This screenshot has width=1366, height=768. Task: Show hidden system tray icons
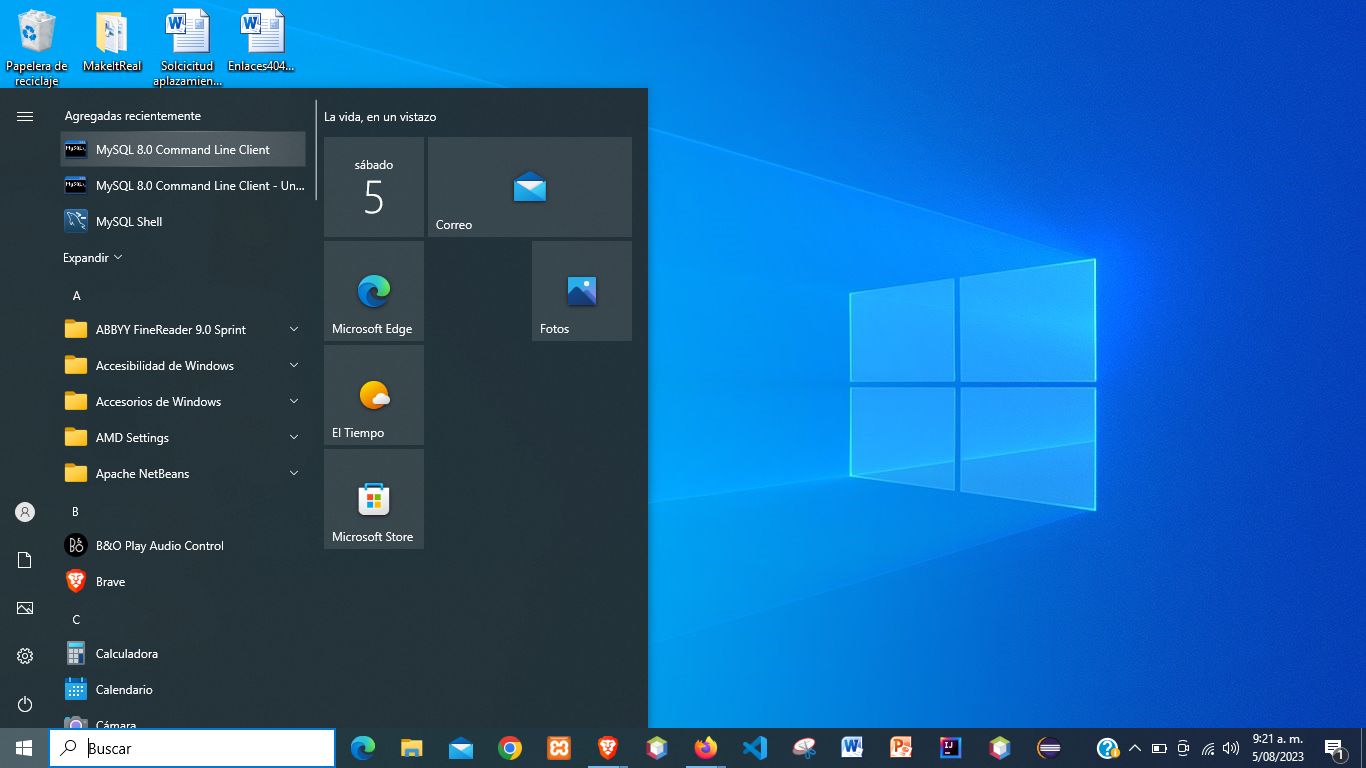[1134, 748]
